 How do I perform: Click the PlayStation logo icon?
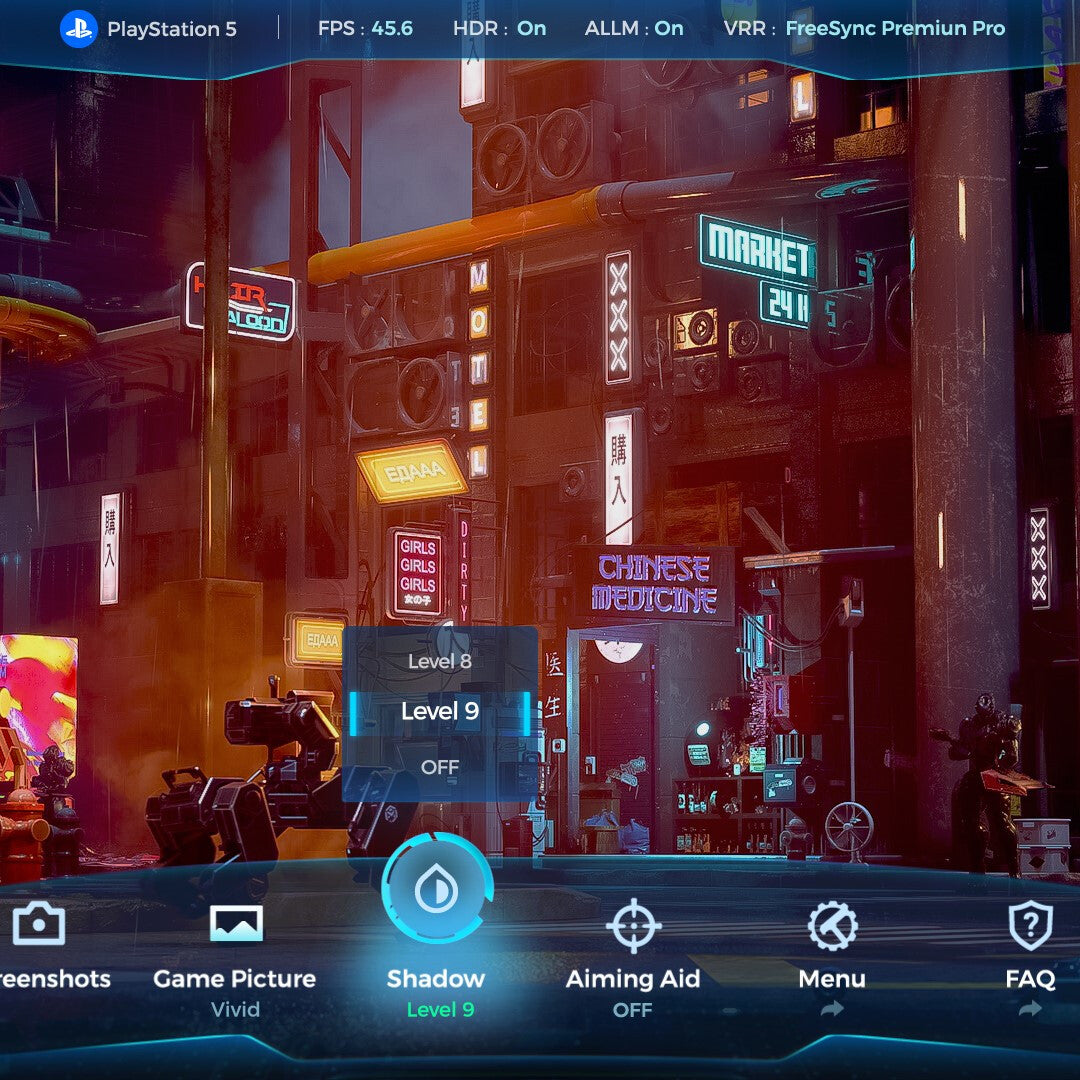78,28
